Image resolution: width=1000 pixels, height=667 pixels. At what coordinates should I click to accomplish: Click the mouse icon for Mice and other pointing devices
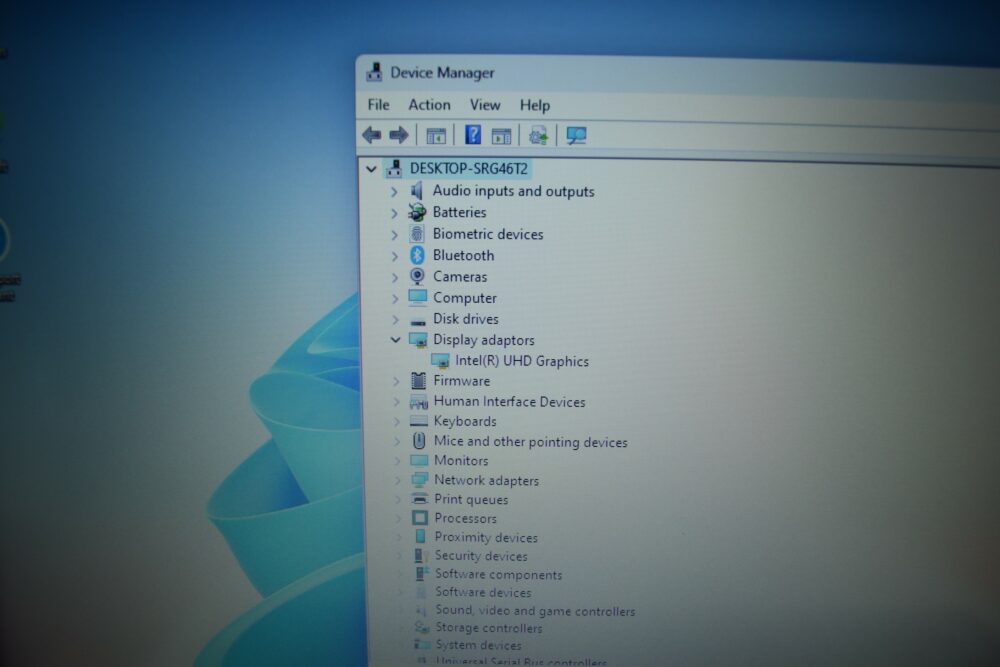[x=419, y=441]
